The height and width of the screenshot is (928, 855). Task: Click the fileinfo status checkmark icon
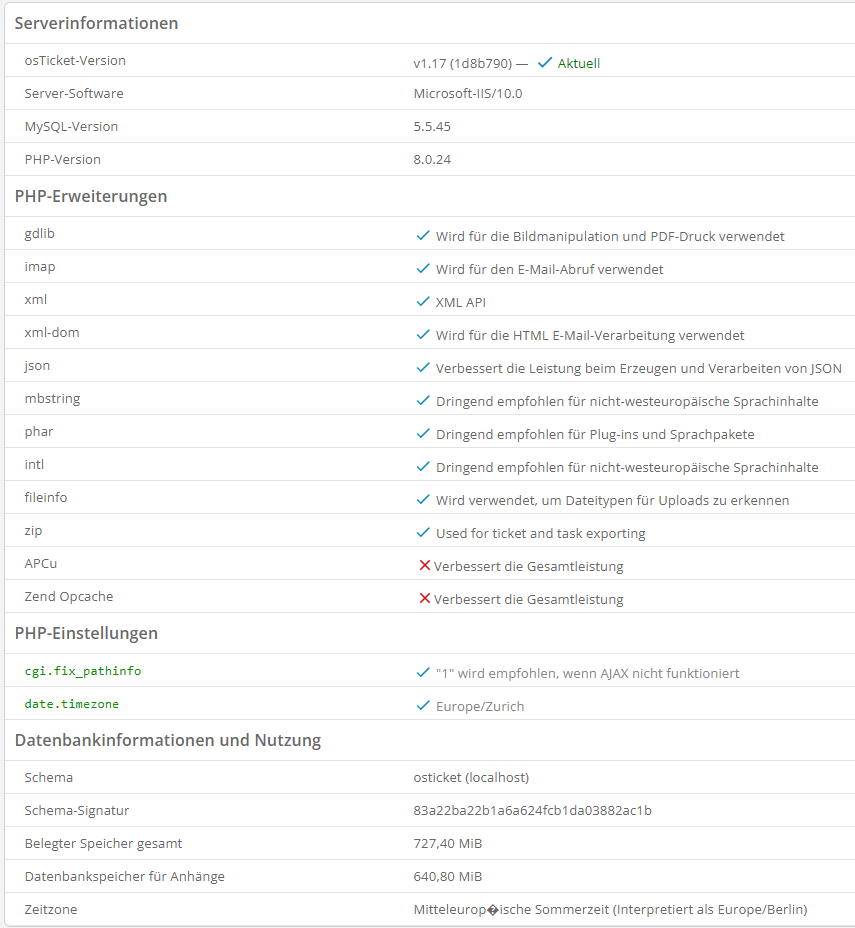[423, 500]
